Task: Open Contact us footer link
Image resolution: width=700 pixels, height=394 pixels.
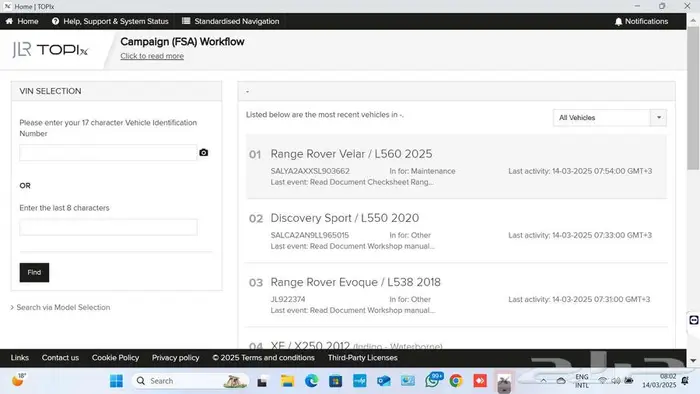Action: (x=60, y=358)
